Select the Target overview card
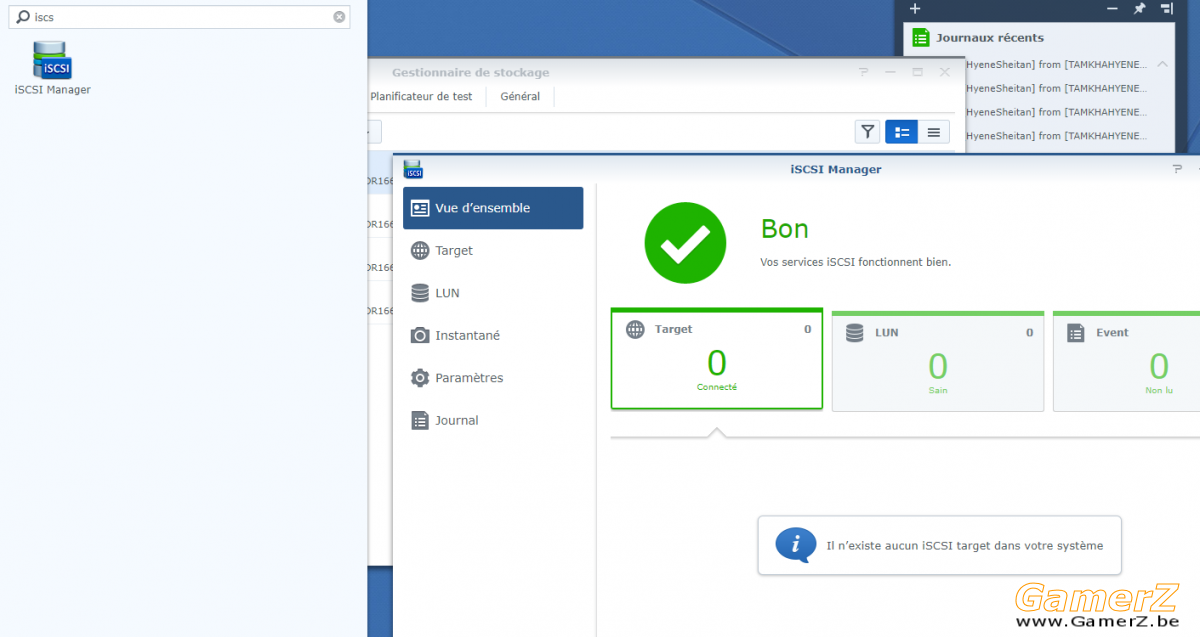This screenshot has width=1200, height=637. tap(717, 359)
